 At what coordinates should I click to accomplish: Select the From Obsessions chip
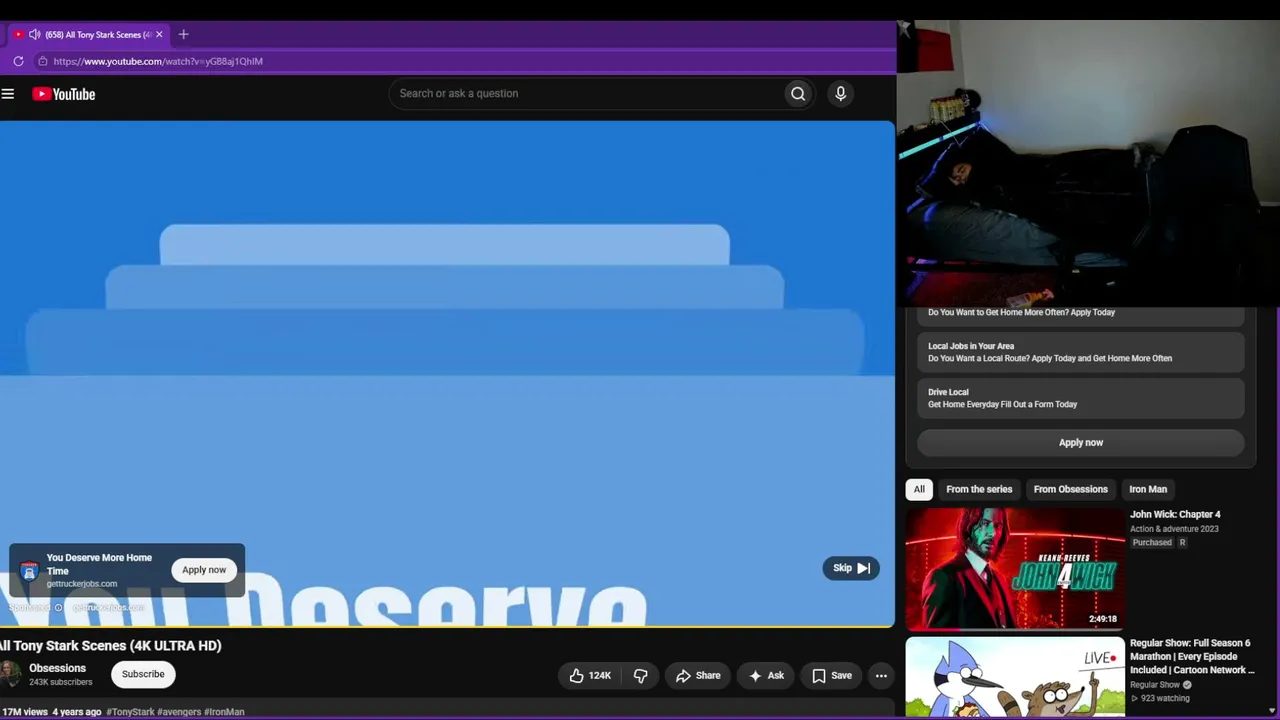(1071, 490)
